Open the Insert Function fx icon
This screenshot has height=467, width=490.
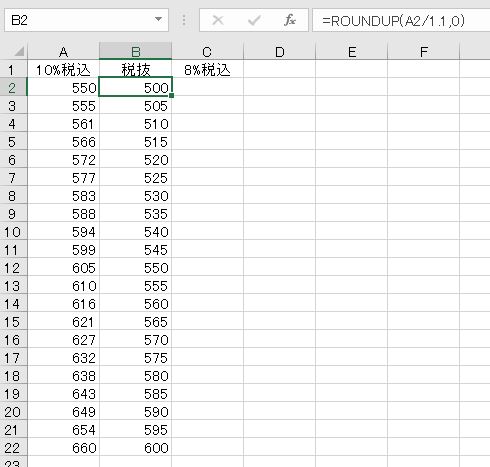click(290, 20)
